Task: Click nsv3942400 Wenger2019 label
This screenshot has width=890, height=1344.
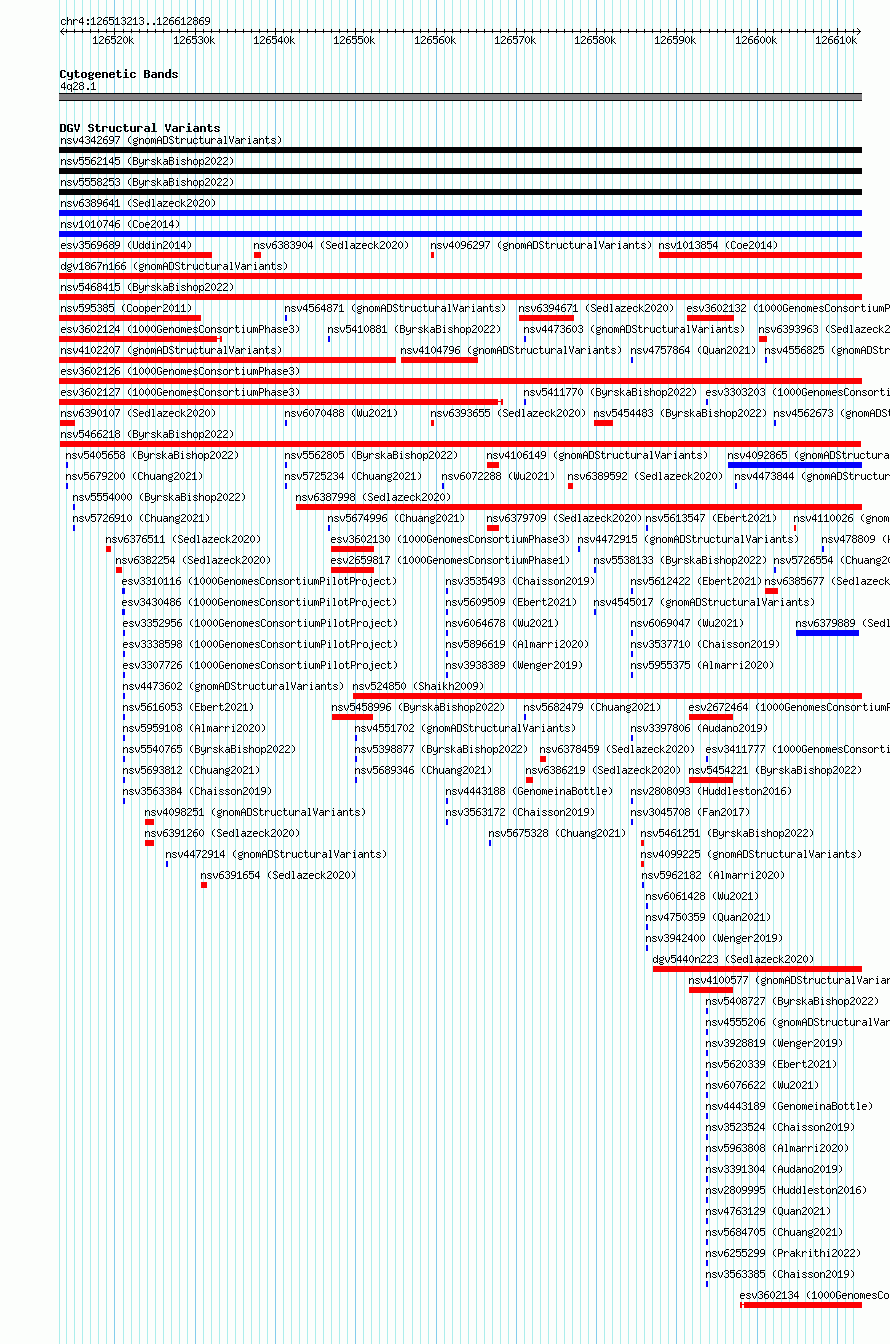Action: [x=714, y=938]
